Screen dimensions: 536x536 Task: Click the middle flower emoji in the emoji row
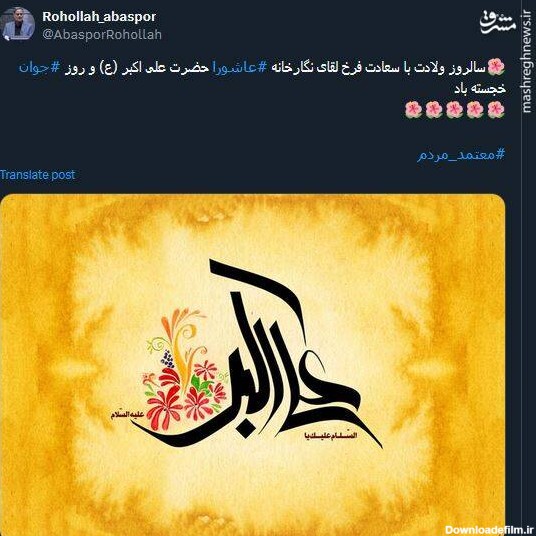click(x=455, y=110)
